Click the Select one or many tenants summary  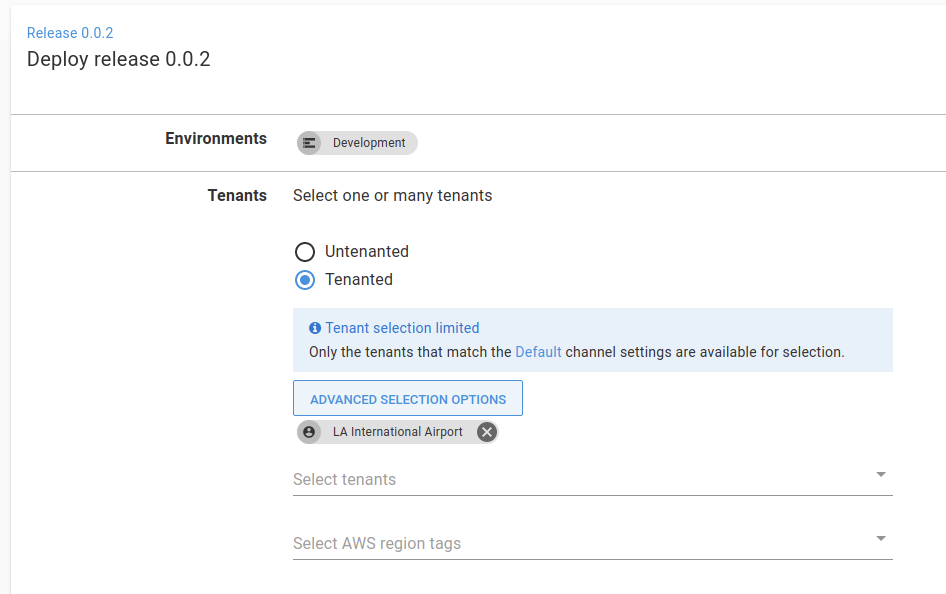tap(392, 196)
